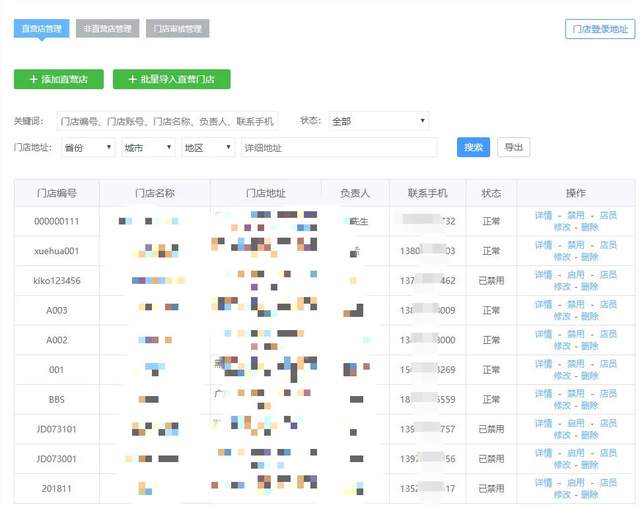Viewport: 640px width, 507px height.
Task: Click the 批量导入直营门店 button
Action: [x=171, y=79]
